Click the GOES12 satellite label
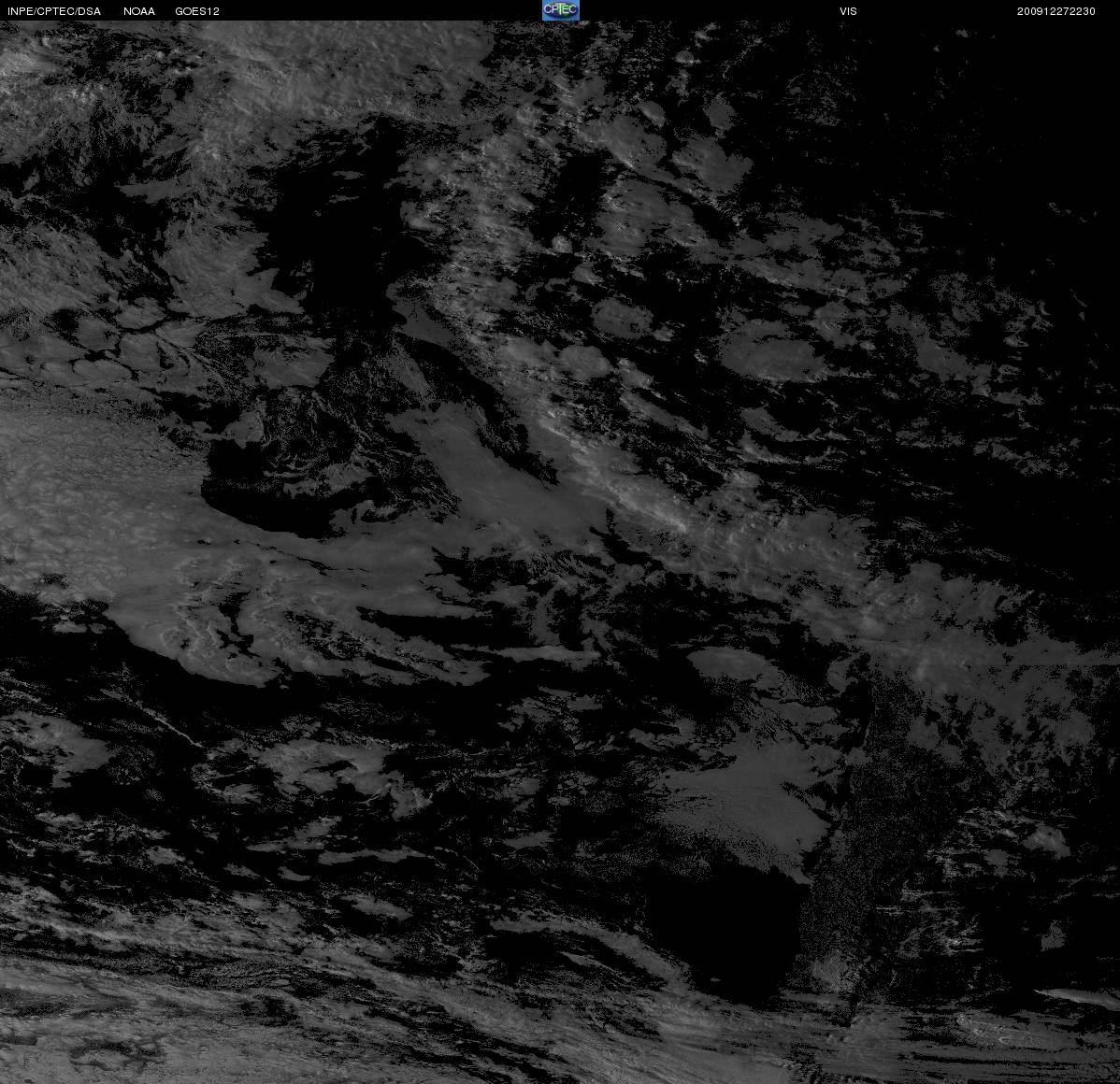 coord(197,11)
